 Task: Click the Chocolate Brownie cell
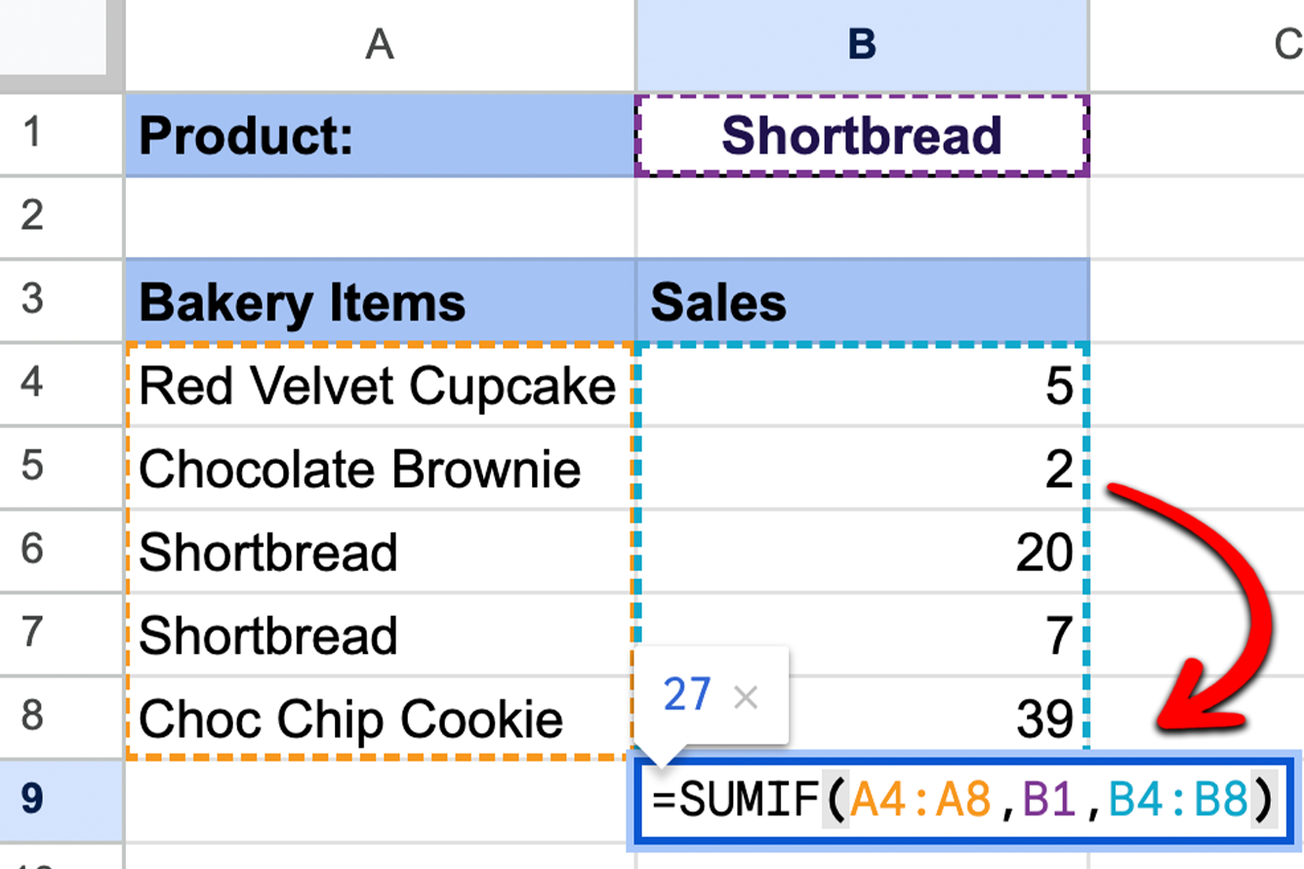[x=378, y=468]
